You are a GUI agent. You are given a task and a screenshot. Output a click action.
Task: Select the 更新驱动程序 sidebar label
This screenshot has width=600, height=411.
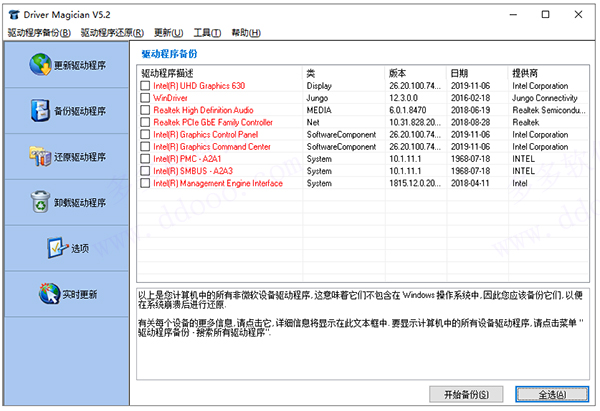(x=80, y=65)
